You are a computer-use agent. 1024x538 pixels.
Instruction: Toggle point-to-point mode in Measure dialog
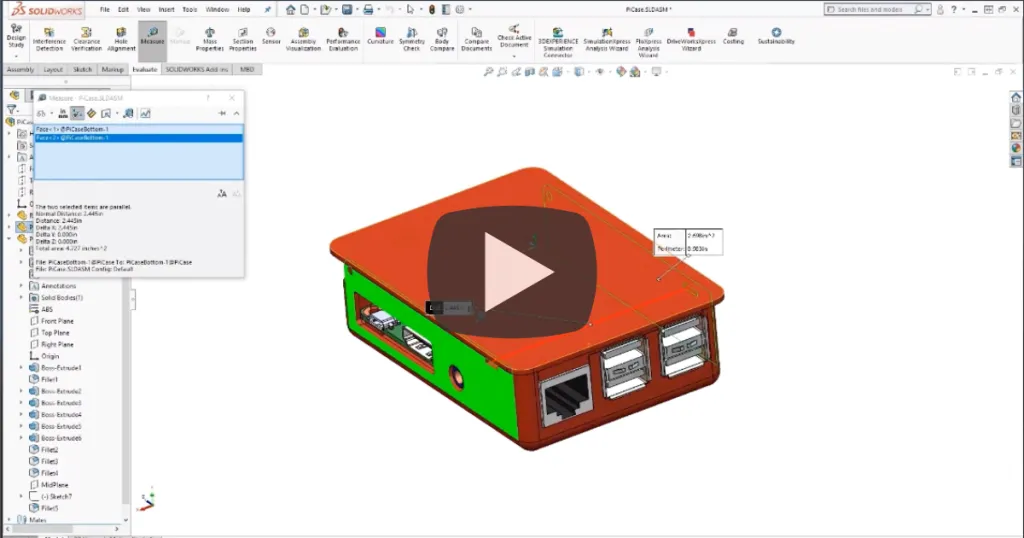pos(91,114)
